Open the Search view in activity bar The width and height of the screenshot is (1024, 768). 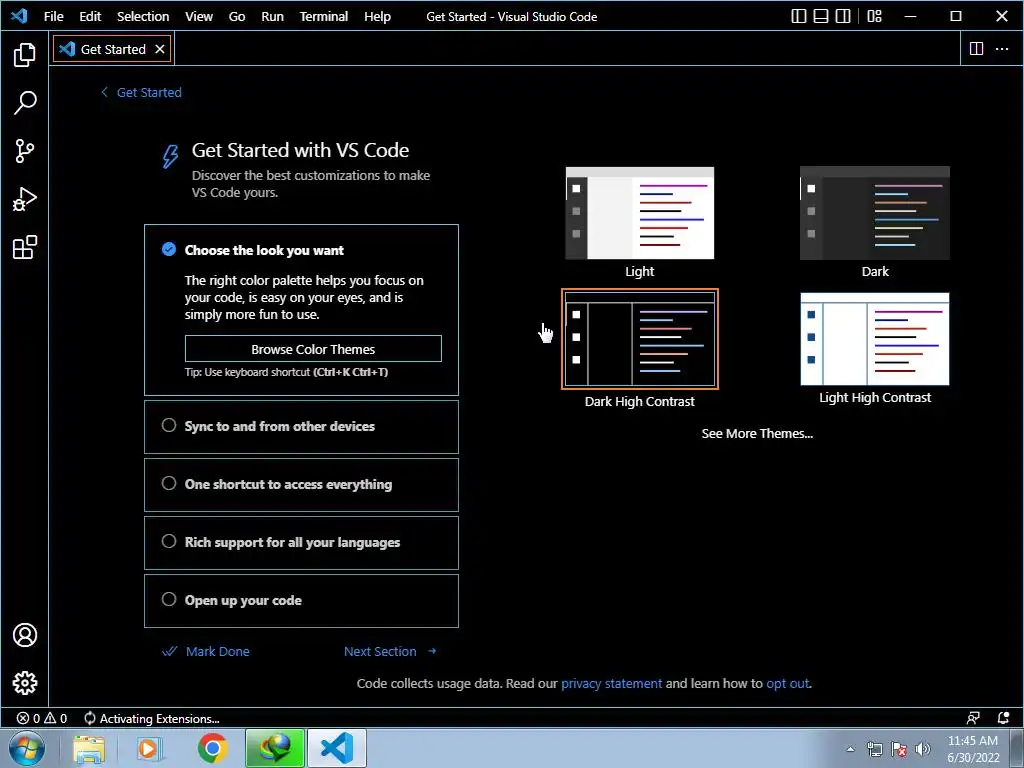[25, 103]
